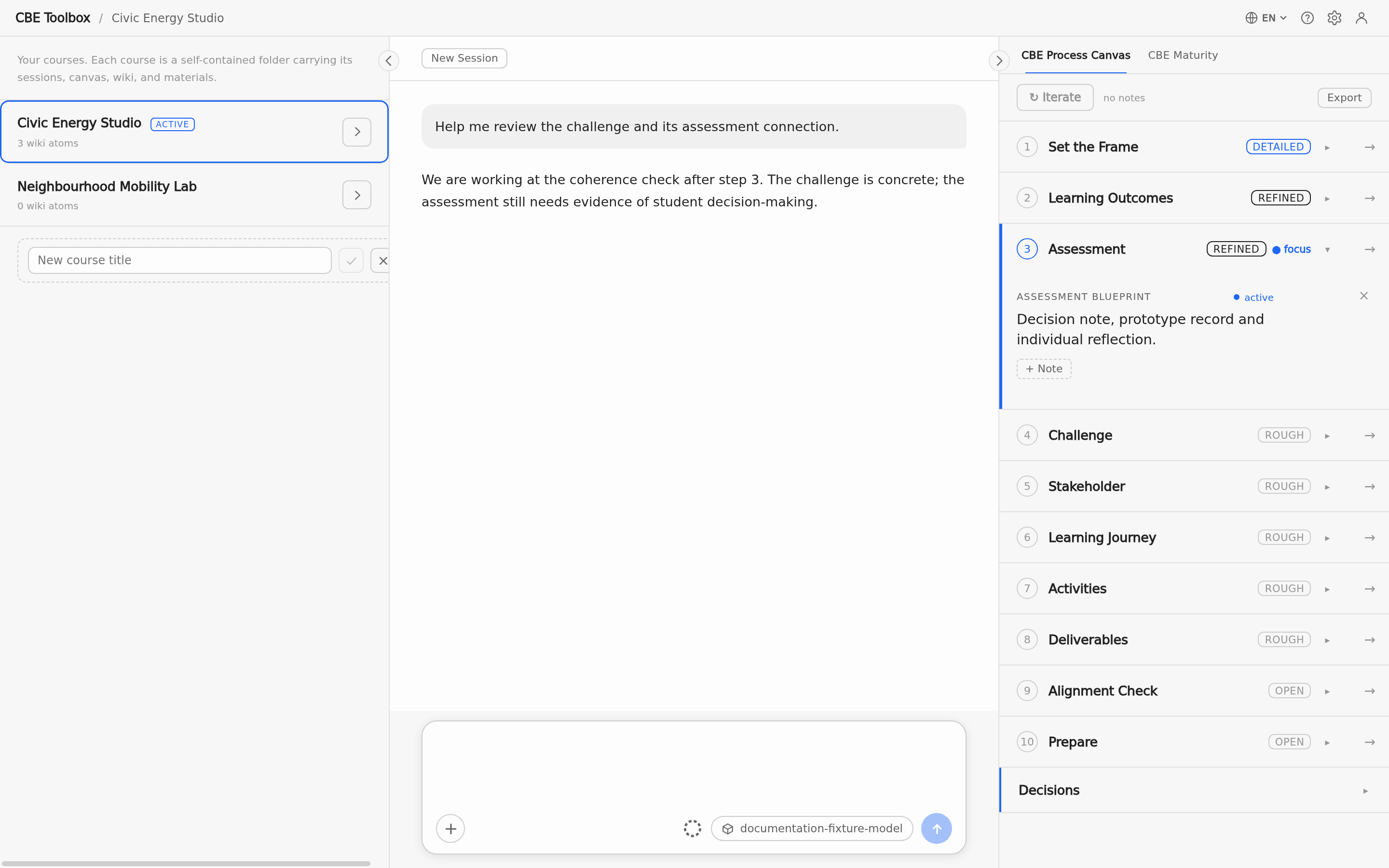1389x868 pixels.
Task: Select the Activities step row
Action: [x=1194, y=588]
